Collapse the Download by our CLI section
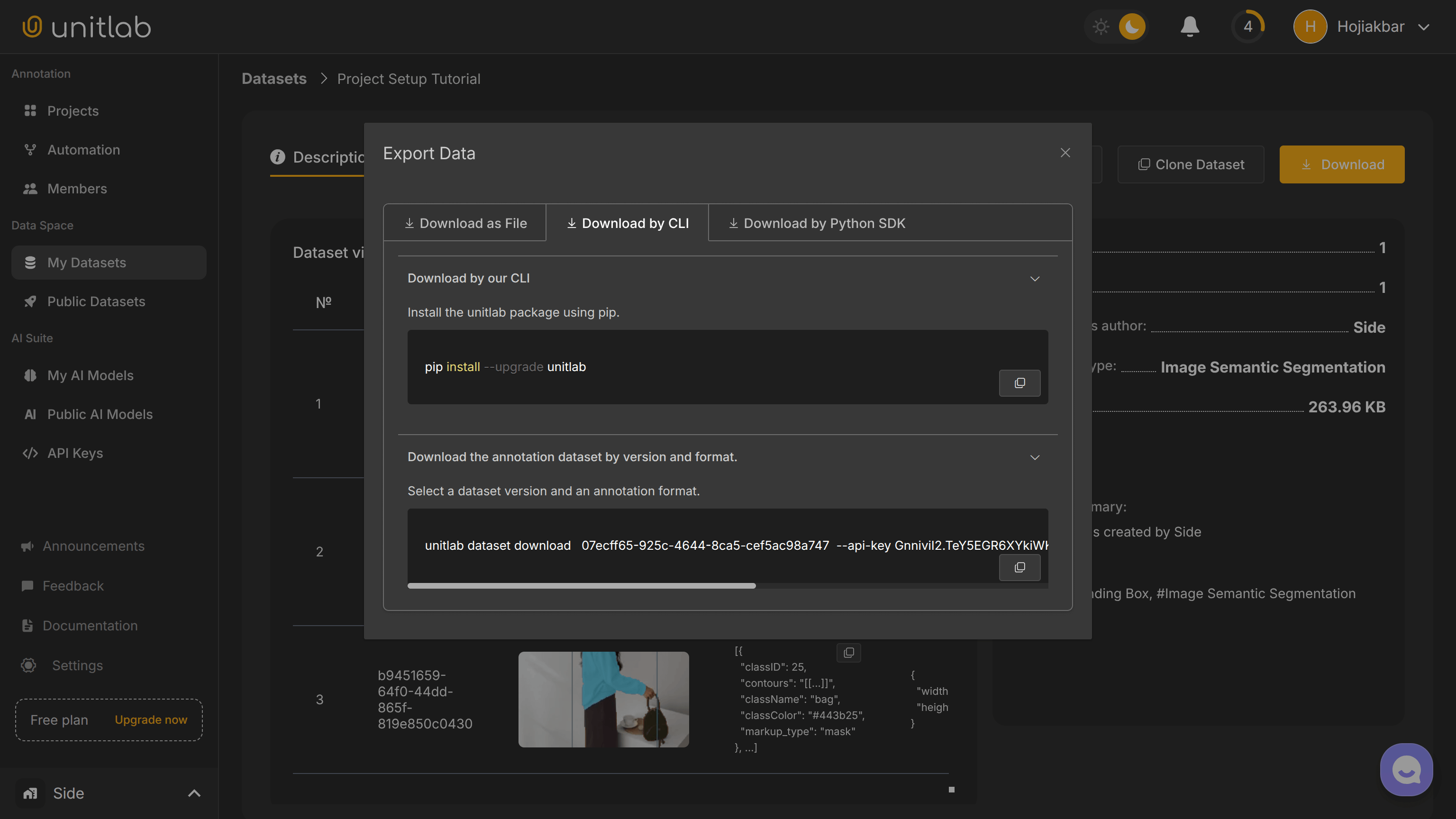1456x819 pixels. (x=1035, y=278)
